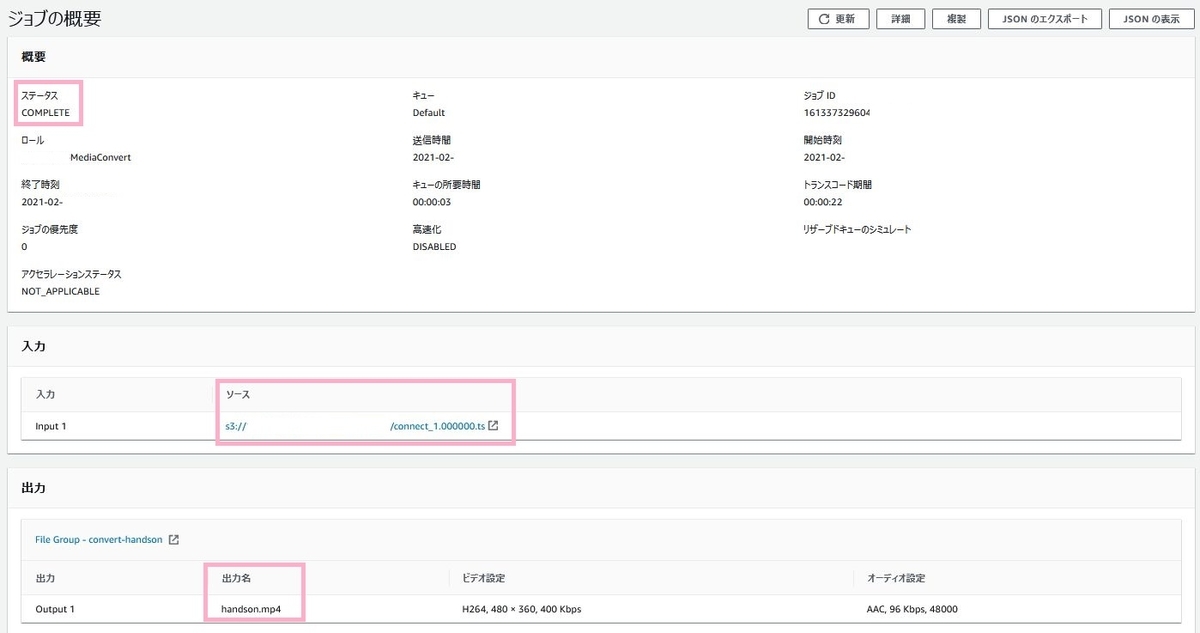This screenshot has height=633, width=1200.
Task: Click the ソース column header
Action: (x=238, y=395)
